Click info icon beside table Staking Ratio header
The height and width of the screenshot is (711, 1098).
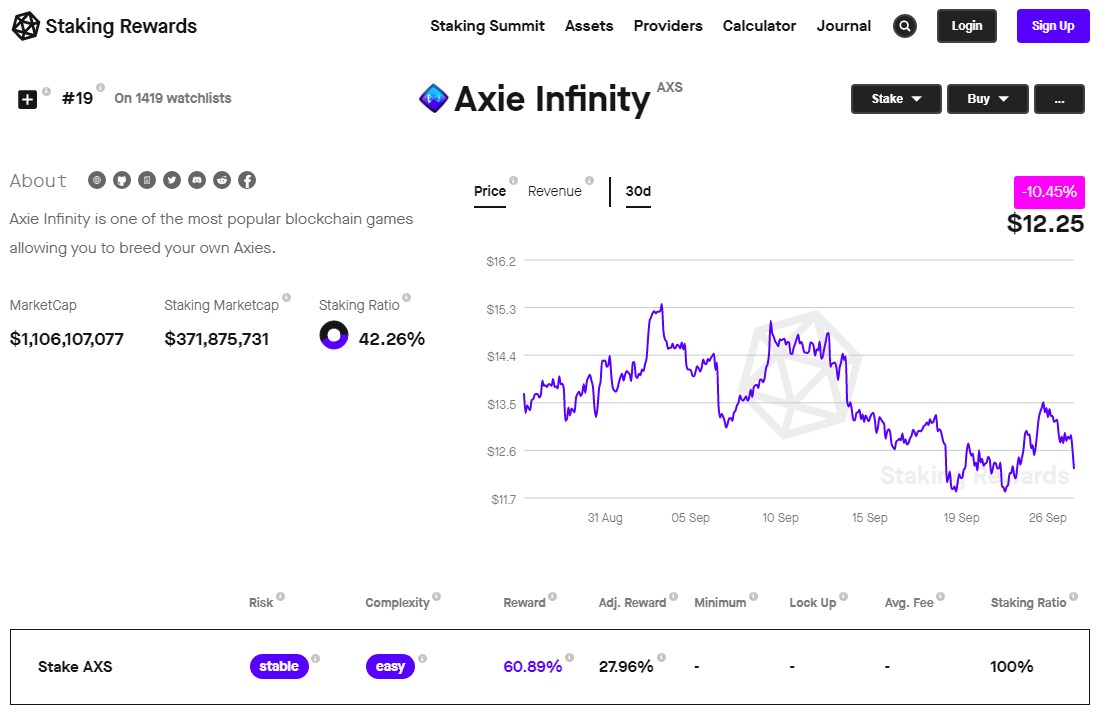point(1073,596)
